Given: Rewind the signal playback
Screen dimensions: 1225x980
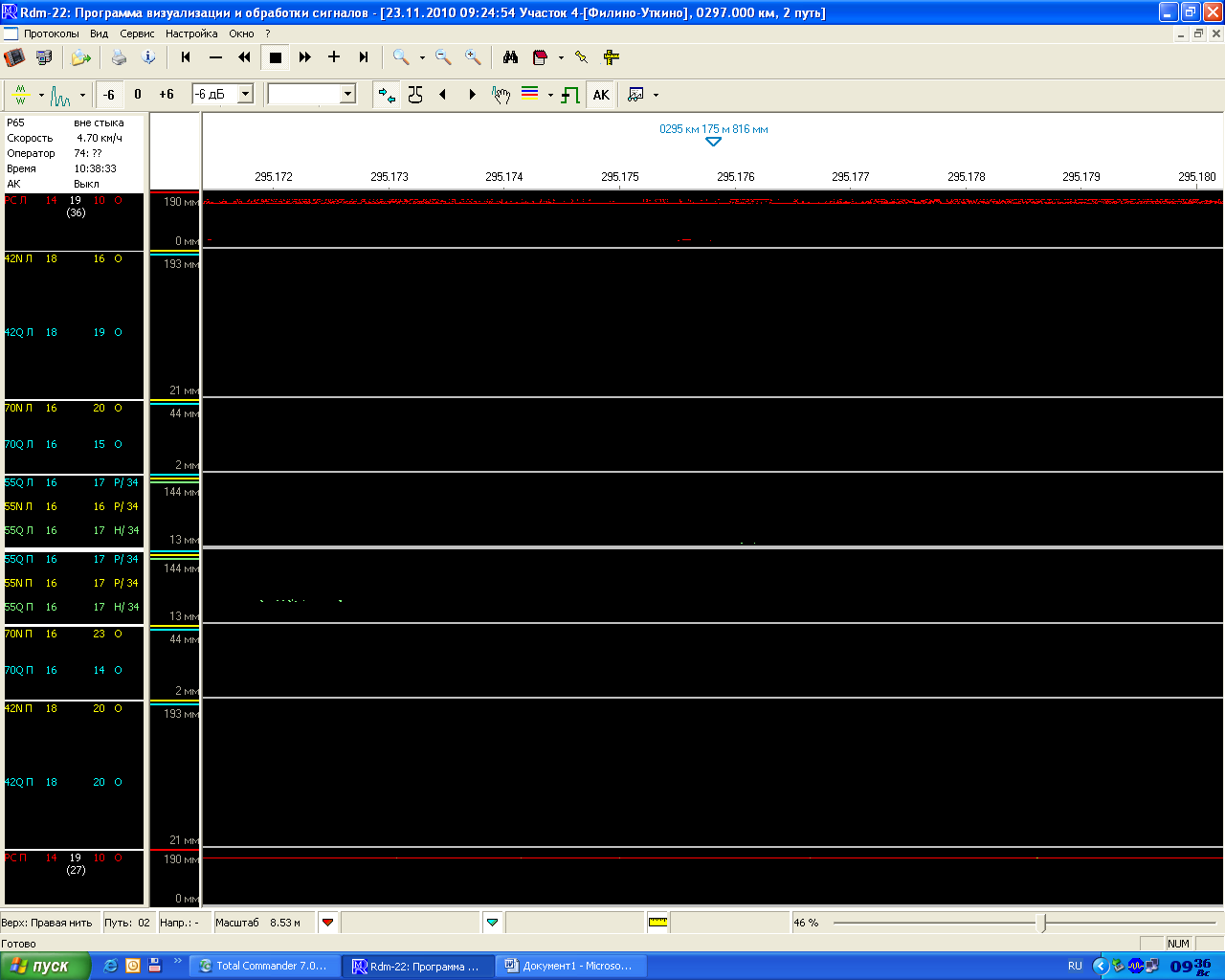Looking at the screenshot, I should (x=245, y=57).
